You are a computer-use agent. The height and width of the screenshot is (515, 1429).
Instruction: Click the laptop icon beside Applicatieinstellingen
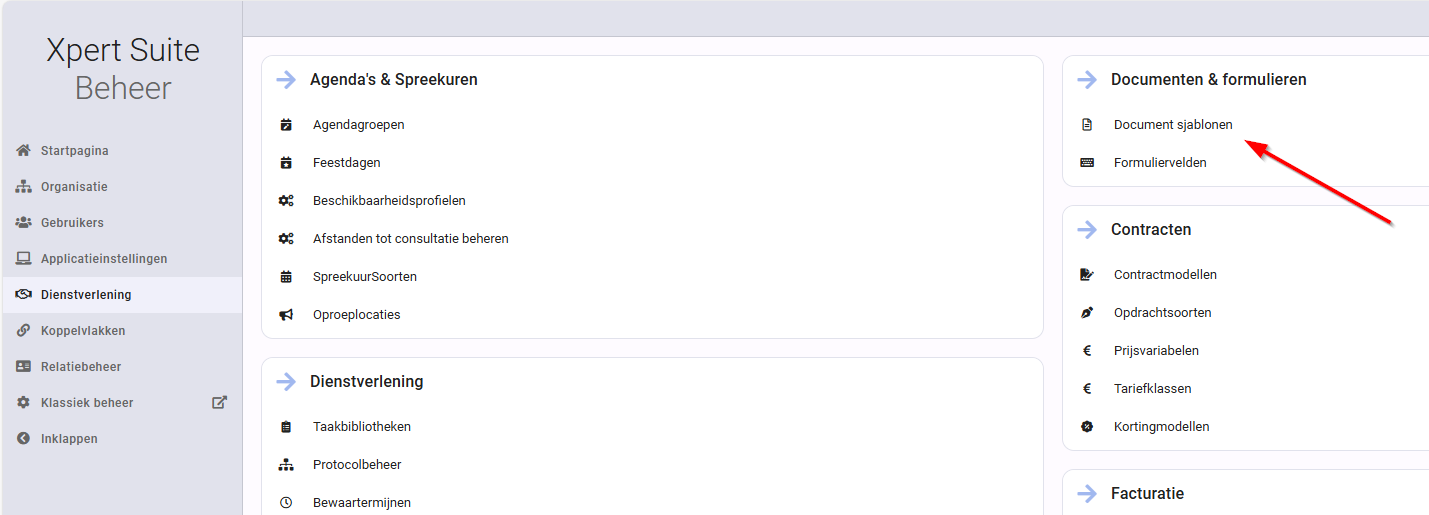click(x=23, y=259)
